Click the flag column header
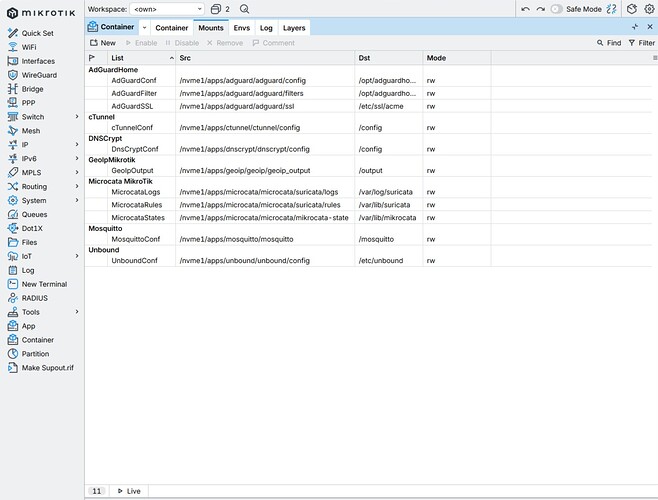Viewport: 658px width, 500px height. coord(96,58)
